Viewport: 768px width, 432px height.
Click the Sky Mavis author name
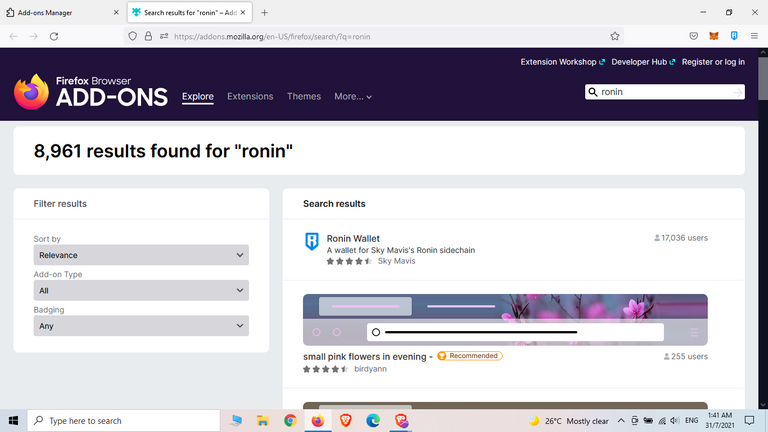396,261
